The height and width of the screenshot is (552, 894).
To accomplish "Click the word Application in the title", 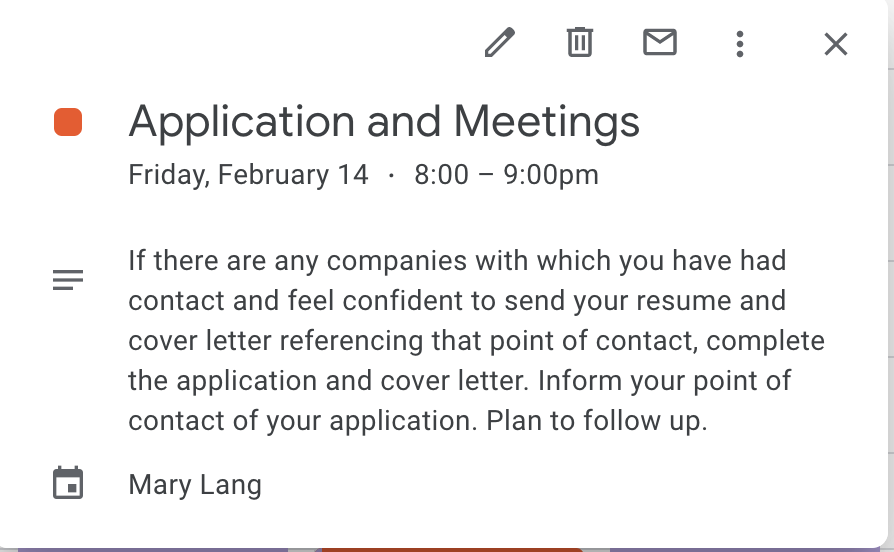I will pos(242,123).
